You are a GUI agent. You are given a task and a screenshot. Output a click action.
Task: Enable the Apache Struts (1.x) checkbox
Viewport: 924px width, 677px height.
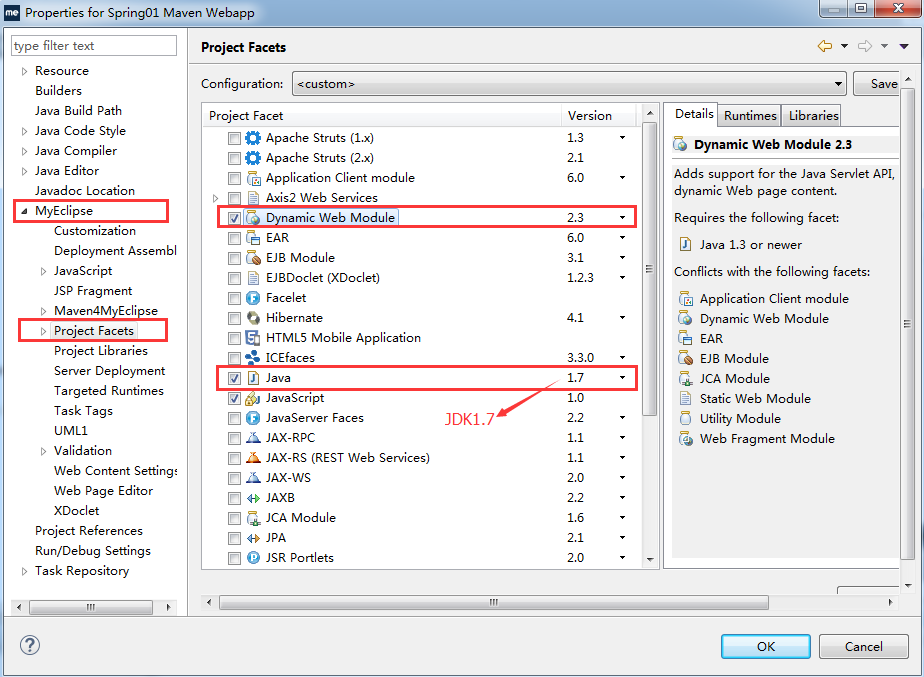tap(235, 138)
